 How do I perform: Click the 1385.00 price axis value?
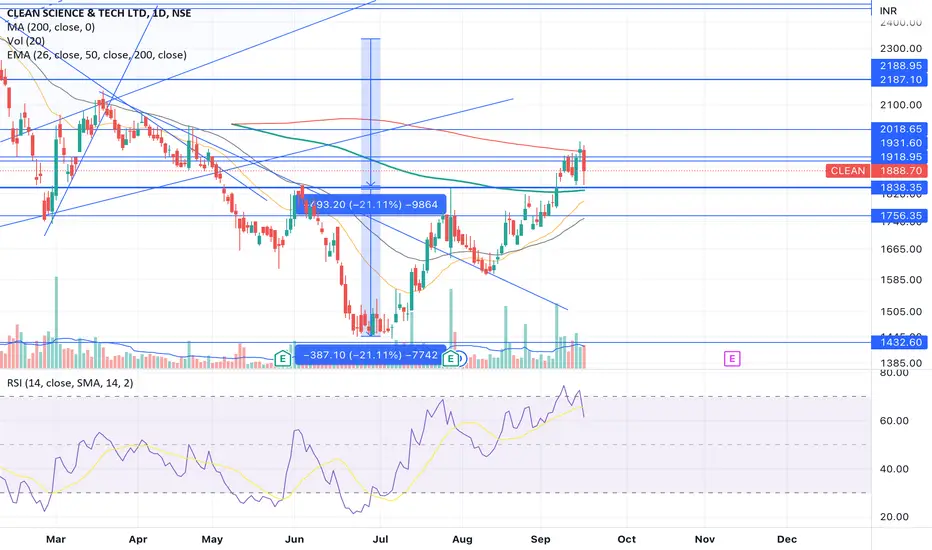click(901, 363)
